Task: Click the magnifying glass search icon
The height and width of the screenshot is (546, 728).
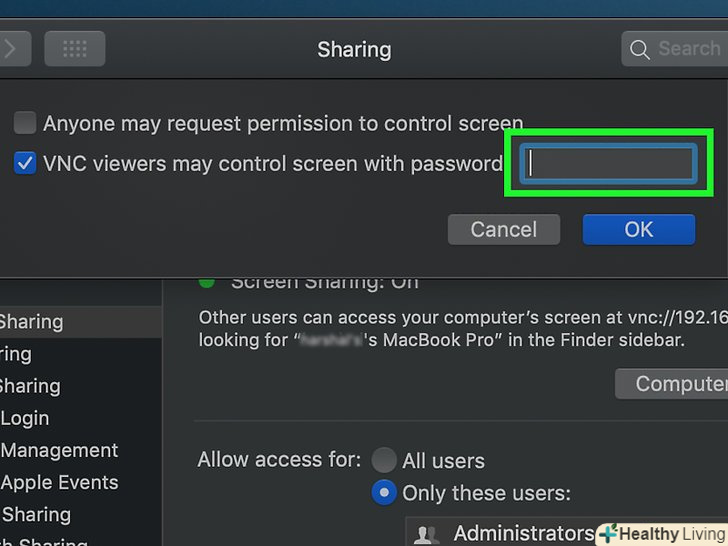Action: pyautogui.click(x=639, y=49)
